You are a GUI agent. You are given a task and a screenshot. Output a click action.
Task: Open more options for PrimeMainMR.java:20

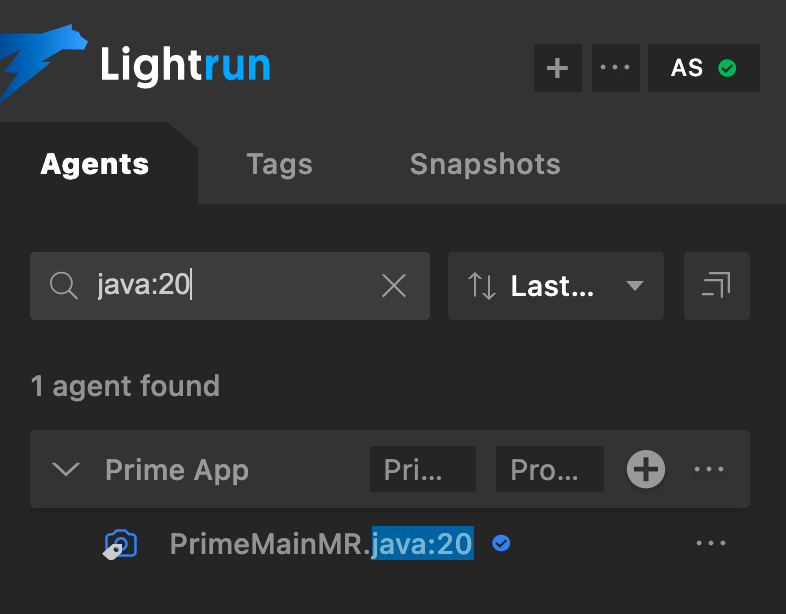point(710,543)
